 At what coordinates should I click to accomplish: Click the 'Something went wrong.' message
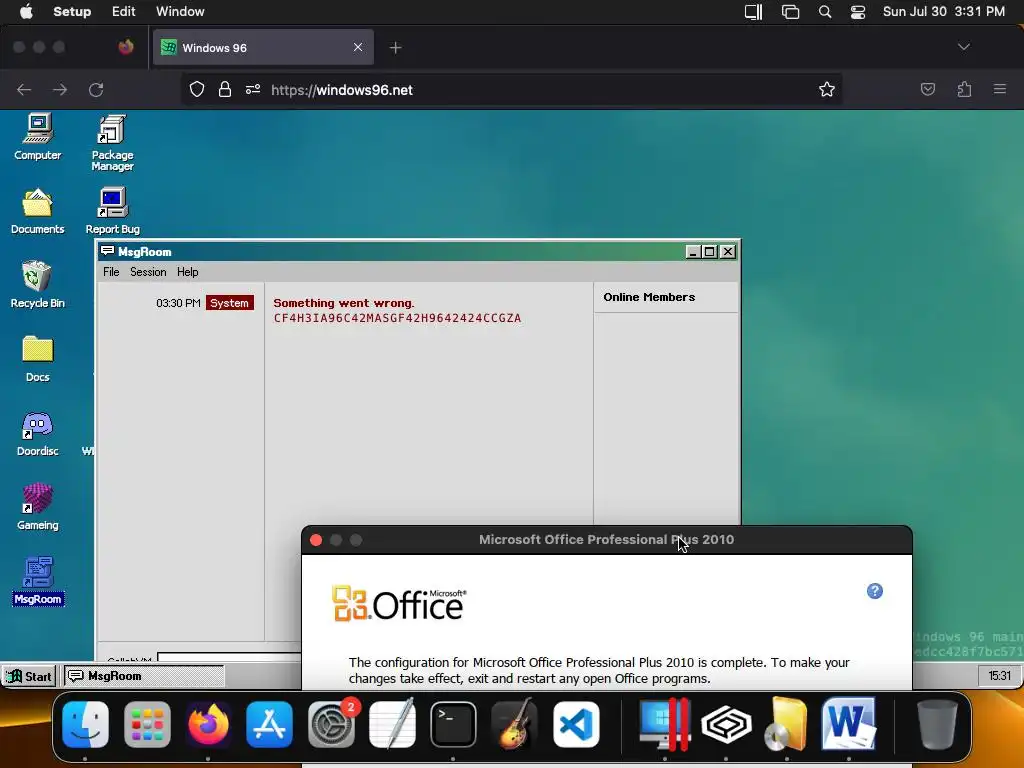point(344,303)
